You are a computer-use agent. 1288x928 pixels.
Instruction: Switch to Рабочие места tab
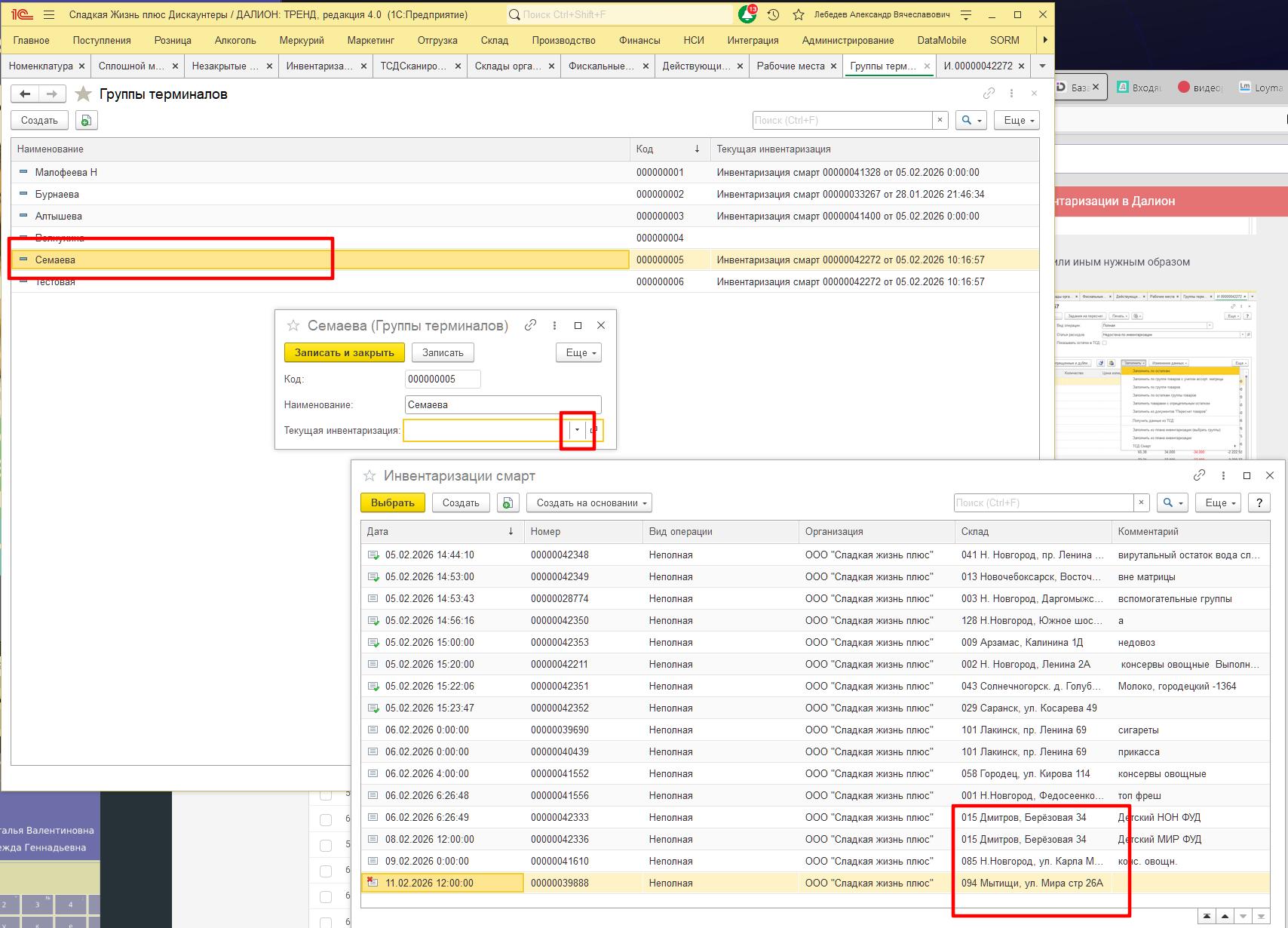click(x=790, y=66)
